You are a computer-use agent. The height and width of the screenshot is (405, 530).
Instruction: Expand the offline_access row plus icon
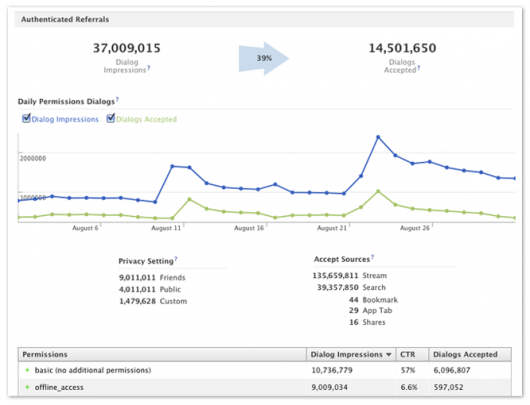click(x=27, y=387)
